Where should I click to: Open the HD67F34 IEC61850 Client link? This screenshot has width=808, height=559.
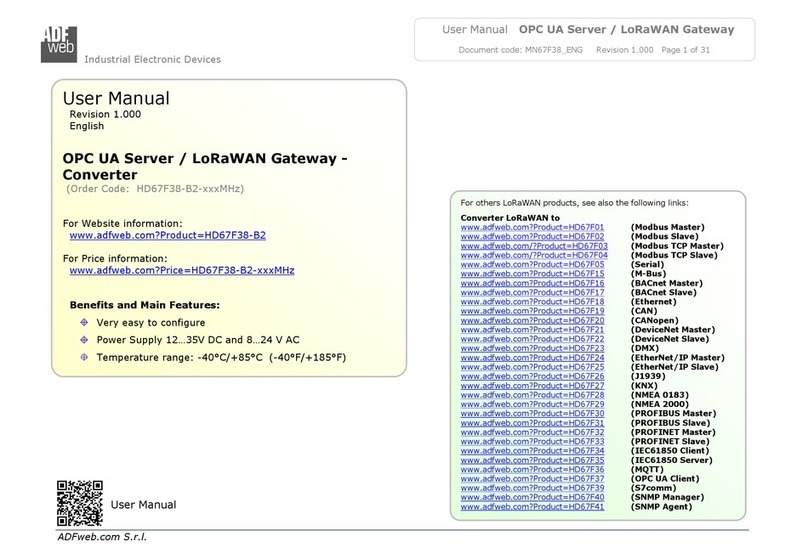532,451
